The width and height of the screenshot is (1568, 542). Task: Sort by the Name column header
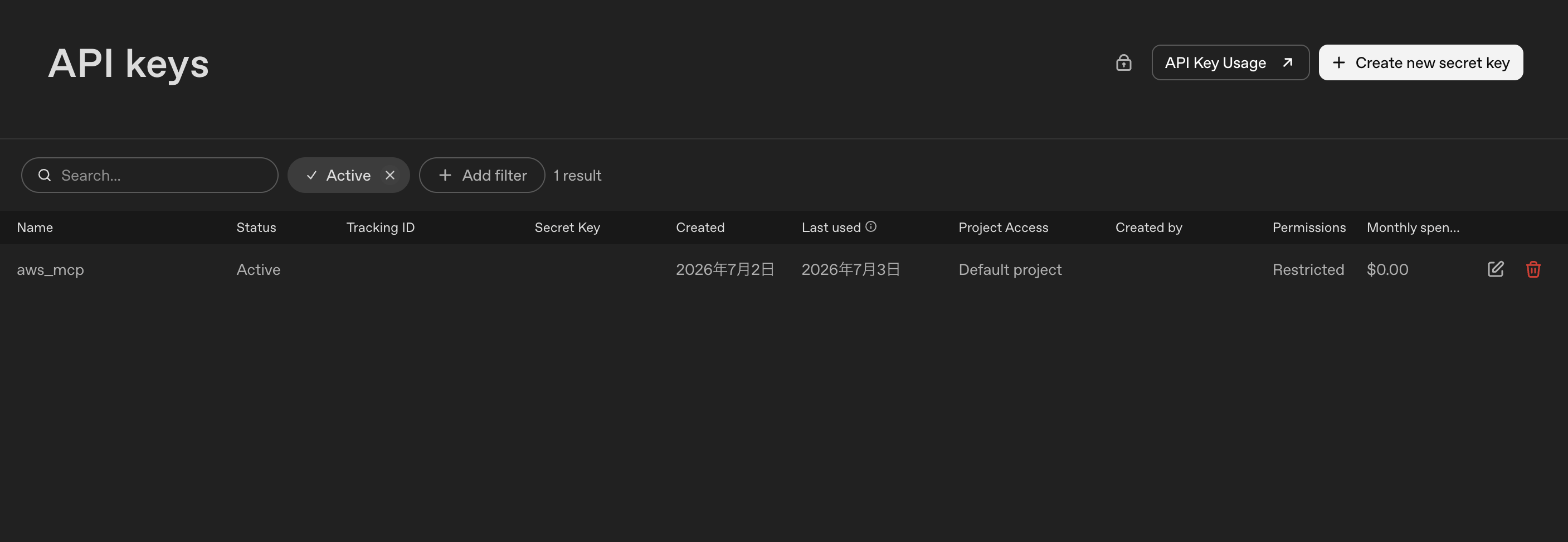point(35,228)
